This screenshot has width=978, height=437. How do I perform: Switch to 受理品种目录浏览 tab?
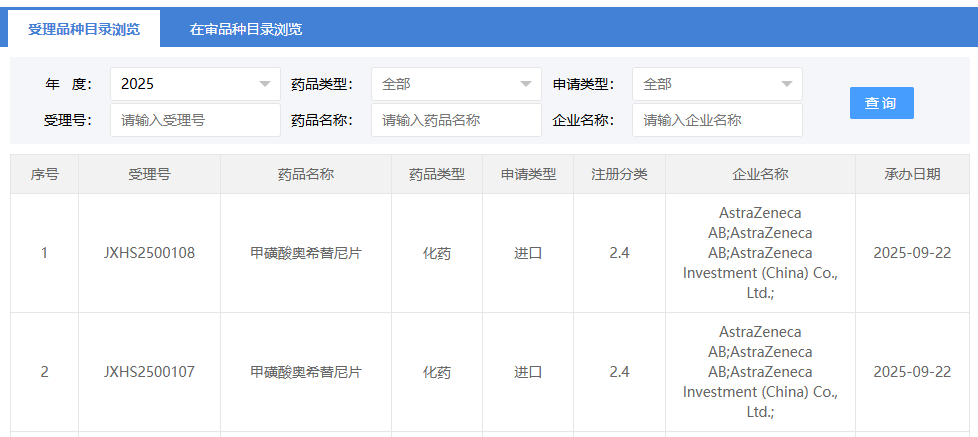pos(84,29)
